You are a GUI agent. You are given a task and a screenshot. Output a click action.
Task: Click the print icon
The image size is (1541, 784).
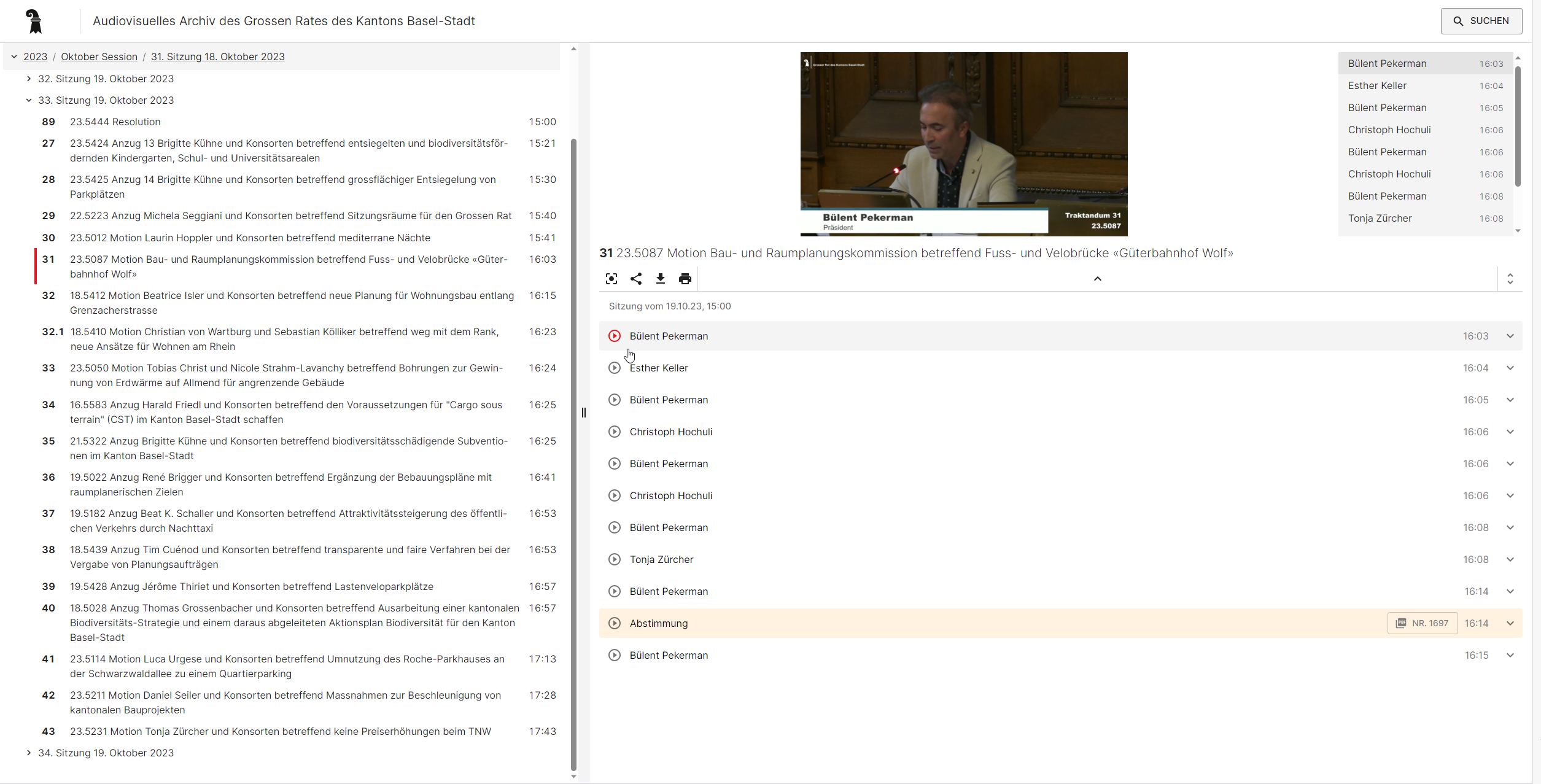(685, 279)
